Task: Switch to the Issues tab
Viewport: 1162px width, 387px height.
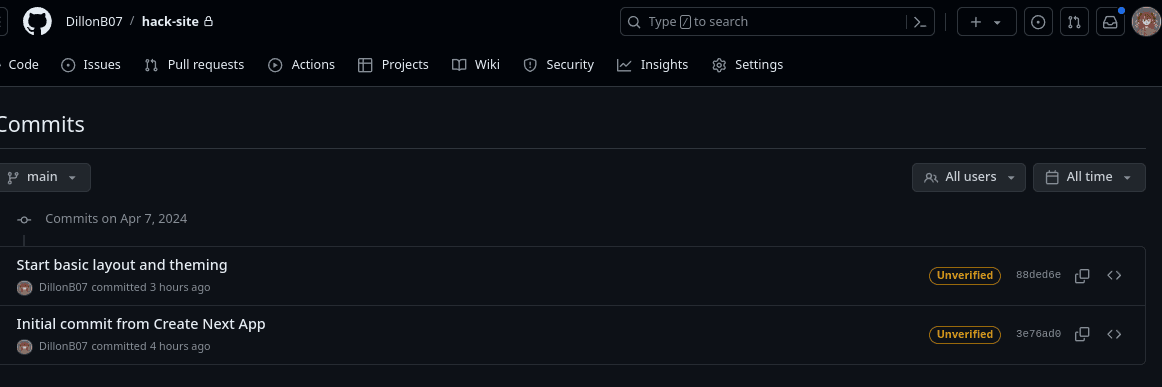Action: [90, 64]
